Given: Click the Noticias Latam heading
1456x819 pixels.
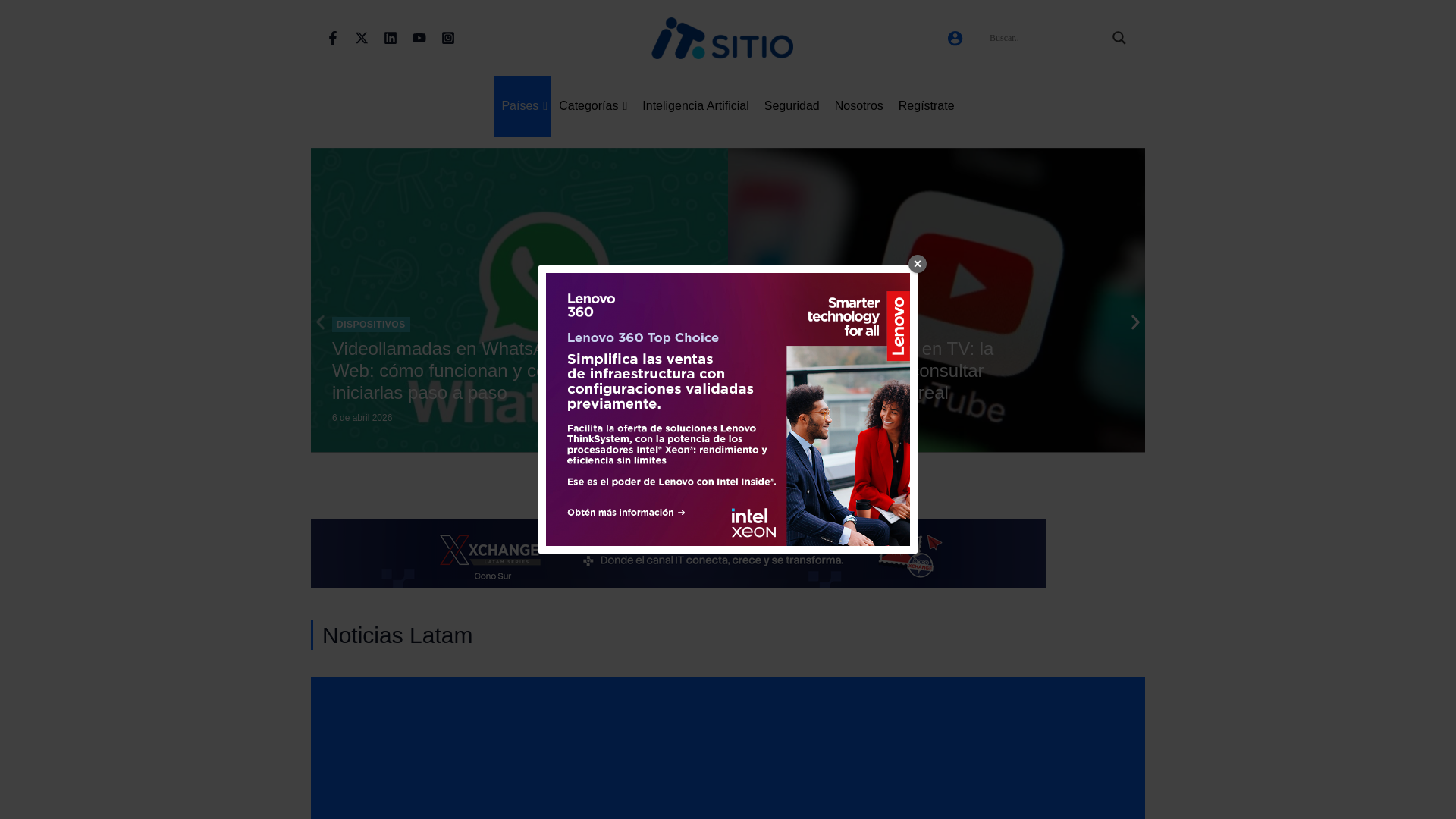Looking at the screenshot, I should pyautogui.click(x=397, y=635).
